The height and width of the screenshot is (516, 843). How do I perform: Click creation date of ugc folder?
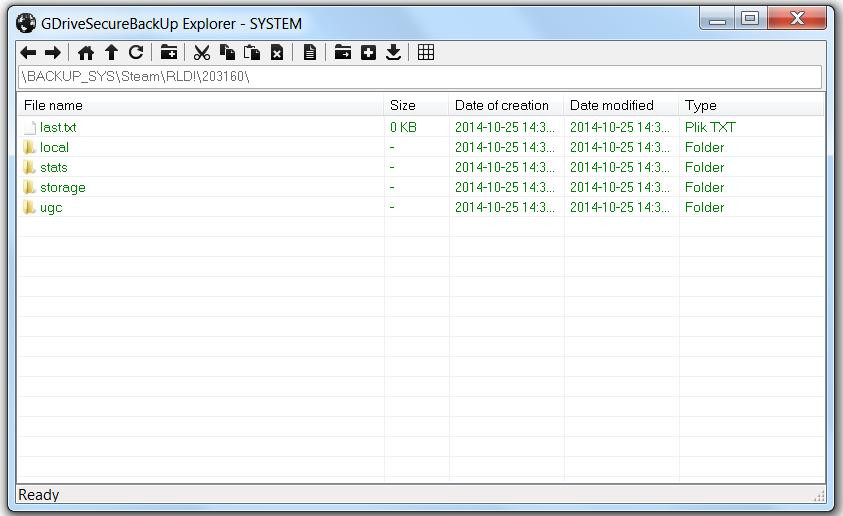click(504, 207)
